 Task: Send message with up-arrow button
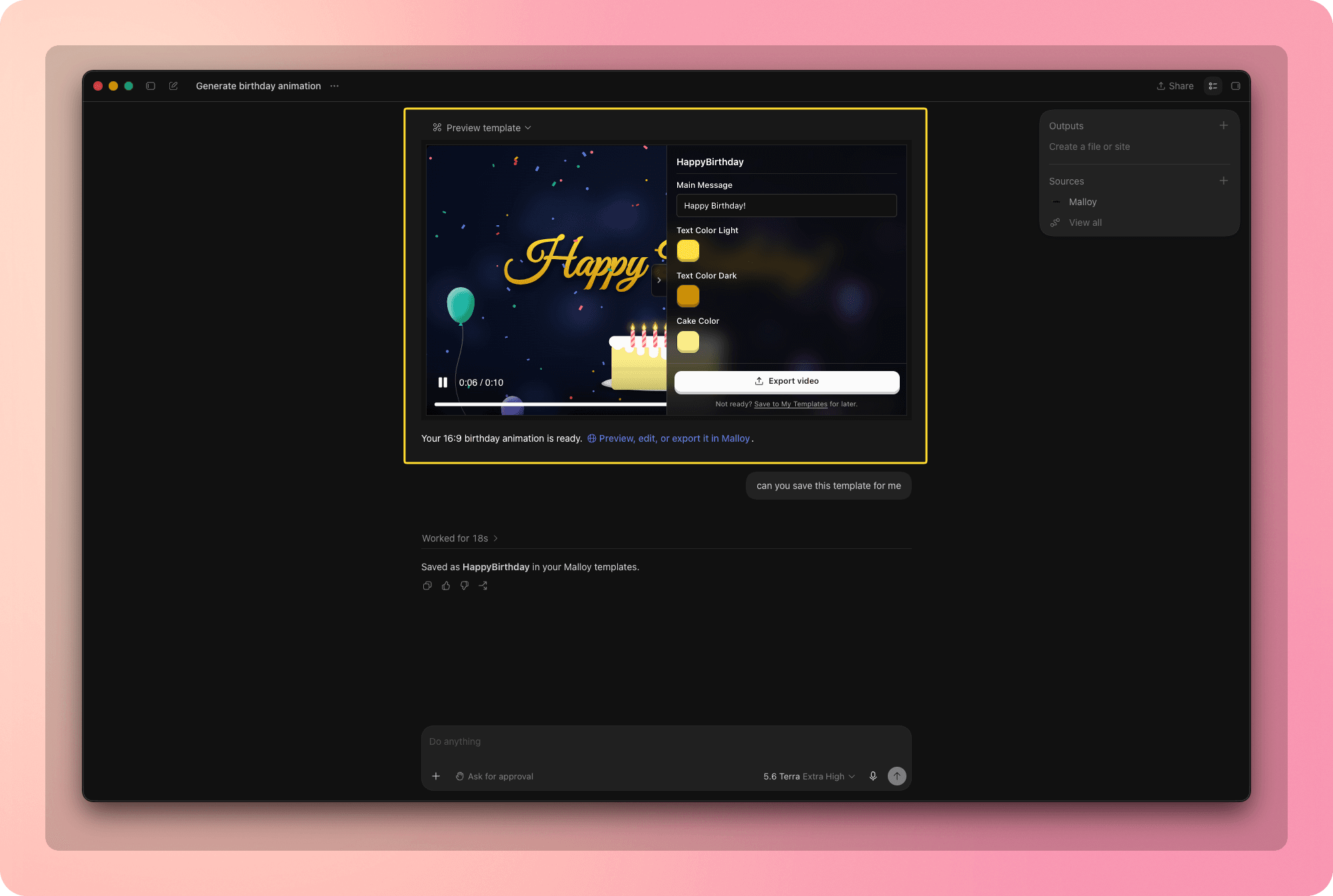[897, 776]
